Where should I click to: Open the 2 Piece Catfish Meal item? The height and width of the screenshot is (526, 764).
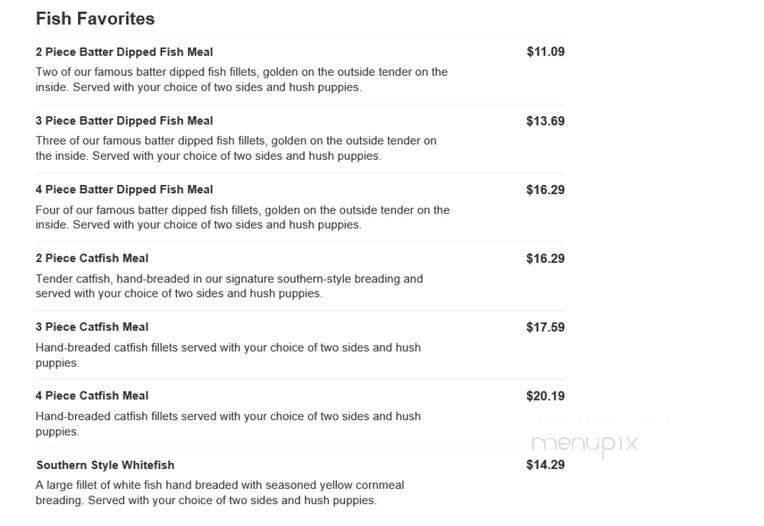click(x=92, y=258)
